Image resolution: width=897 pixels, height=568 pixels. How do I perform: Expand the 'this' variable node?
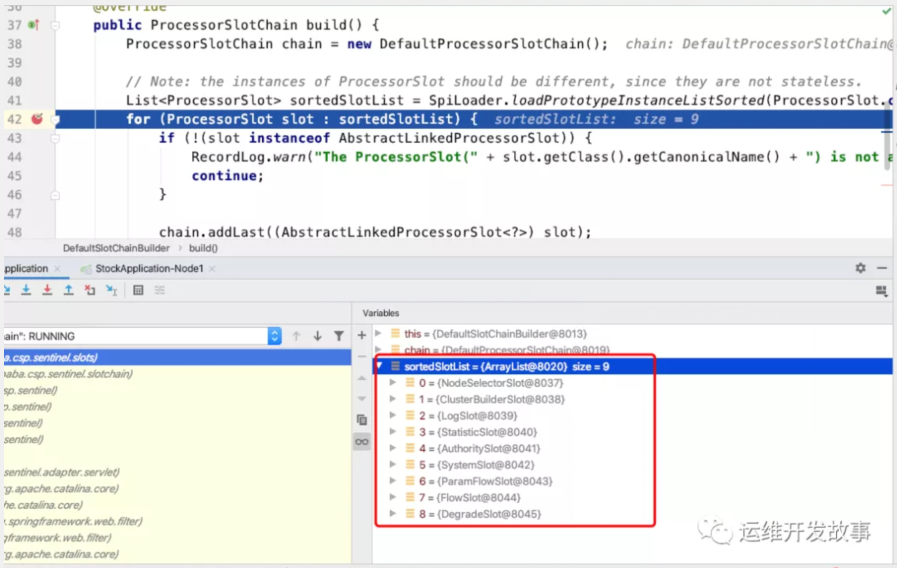(x=379, y=333)
